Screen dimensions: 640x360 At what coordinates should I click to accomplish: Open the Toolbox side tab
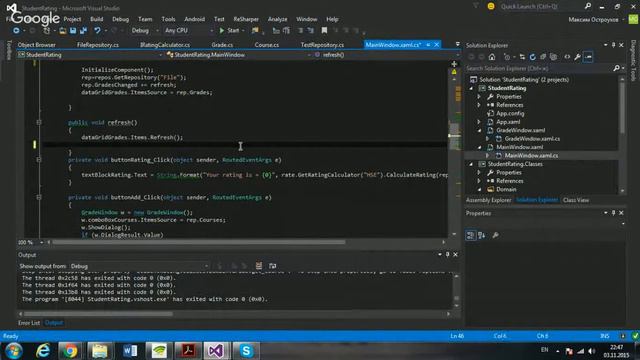pyautogui.click(x=9, y=51)
